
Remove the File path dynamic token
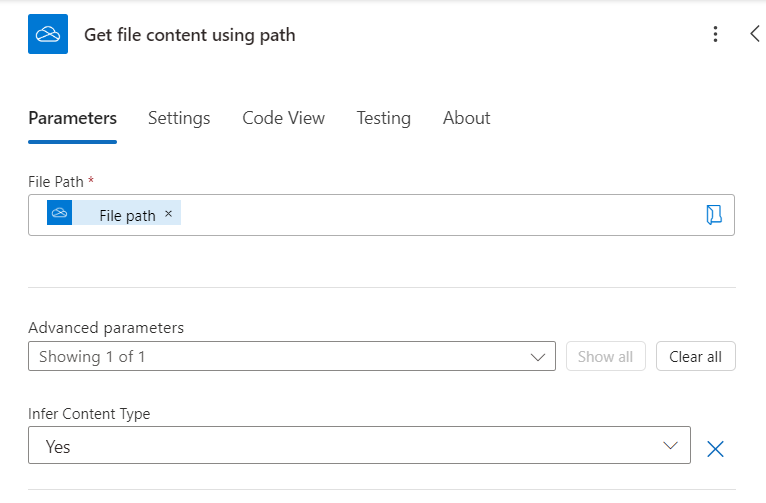coord(168,214)
